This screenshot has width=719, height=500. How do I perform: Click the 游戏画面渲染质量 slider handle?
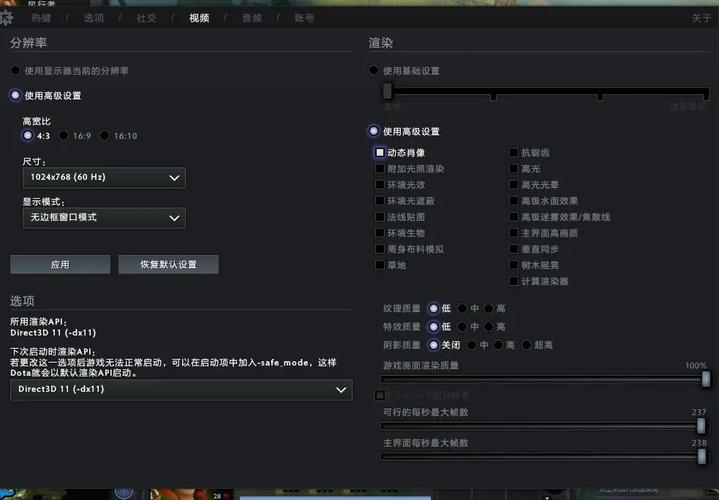[706, 379]
